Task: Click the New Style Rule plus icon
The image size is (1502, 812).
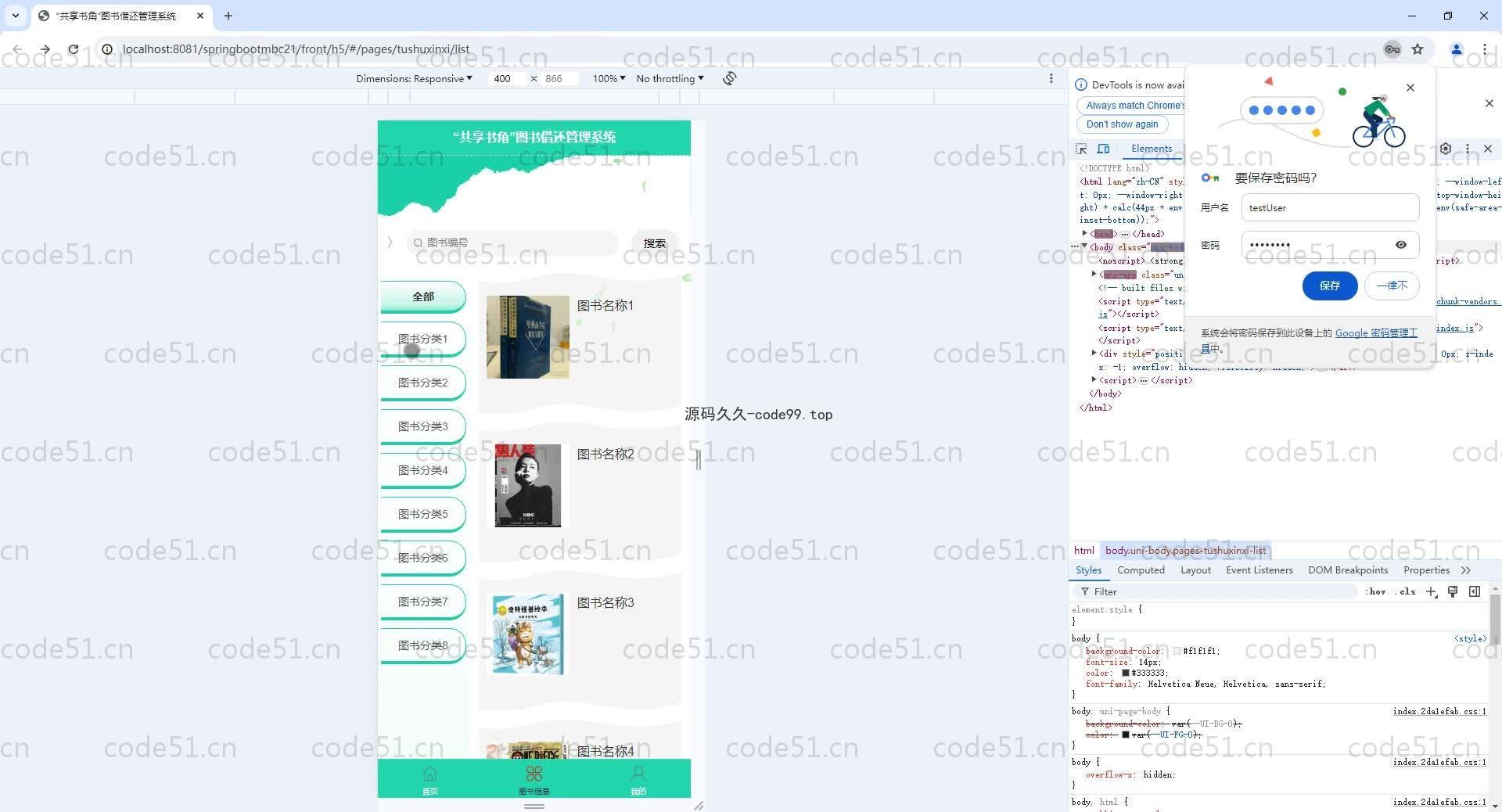Action: (x=1431, y=591)
